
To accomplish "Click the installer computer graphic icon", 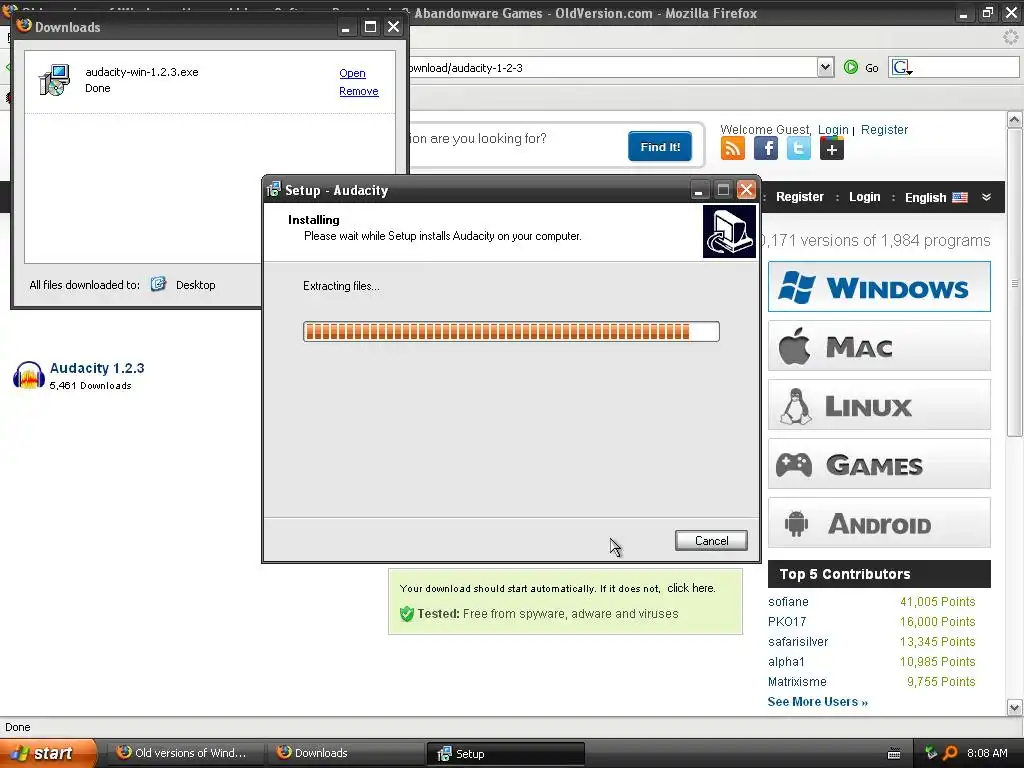I will click(729, 231).
